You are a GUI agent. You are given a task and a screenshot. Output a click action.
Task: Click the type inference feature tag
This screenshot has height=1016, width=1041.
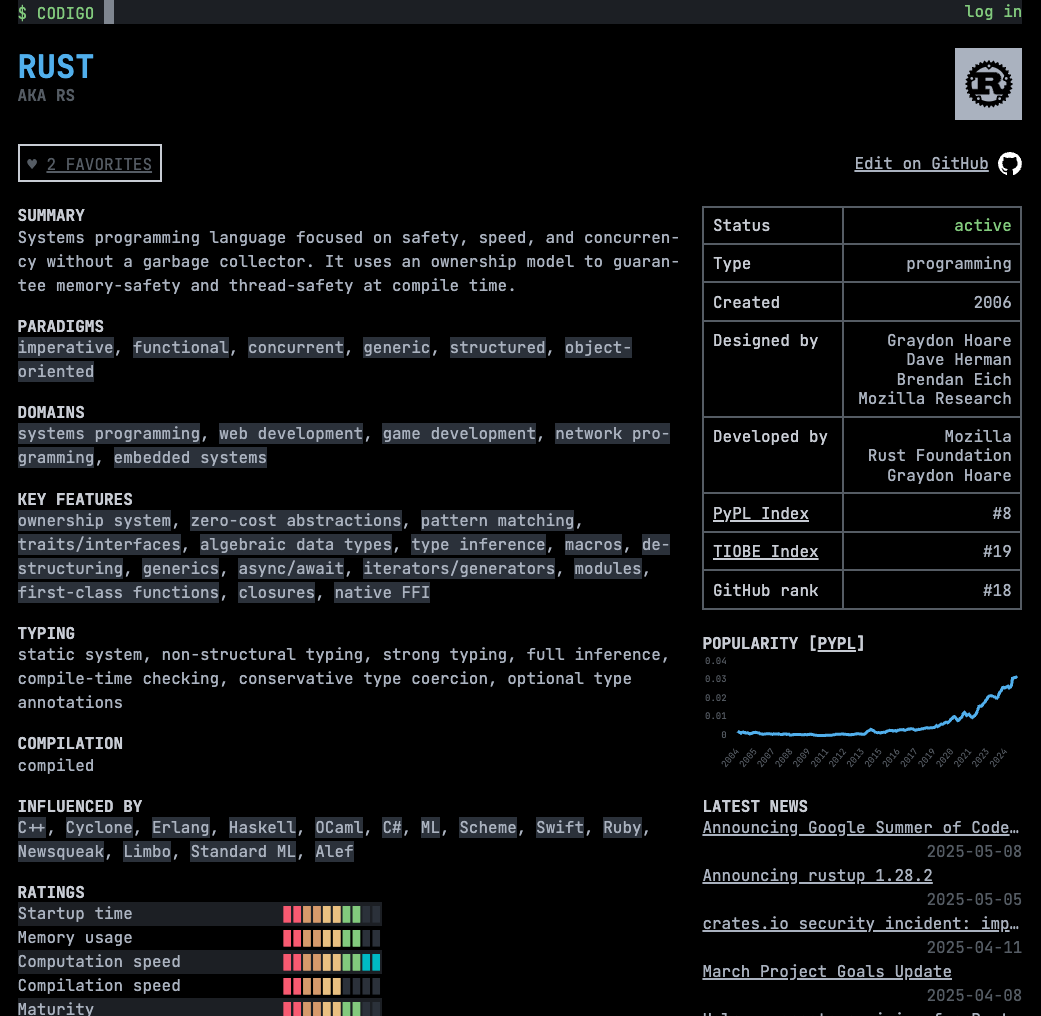pyautogui.click(x=479, y=544)
